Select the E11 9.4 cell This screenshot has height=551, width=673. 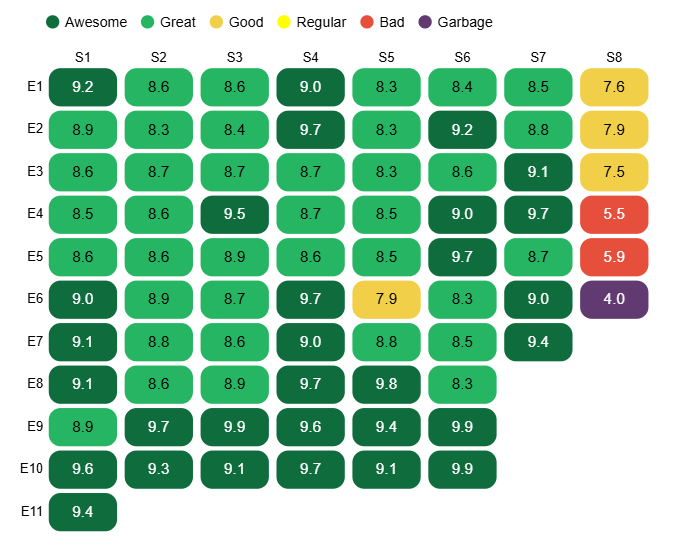point(83,512)
